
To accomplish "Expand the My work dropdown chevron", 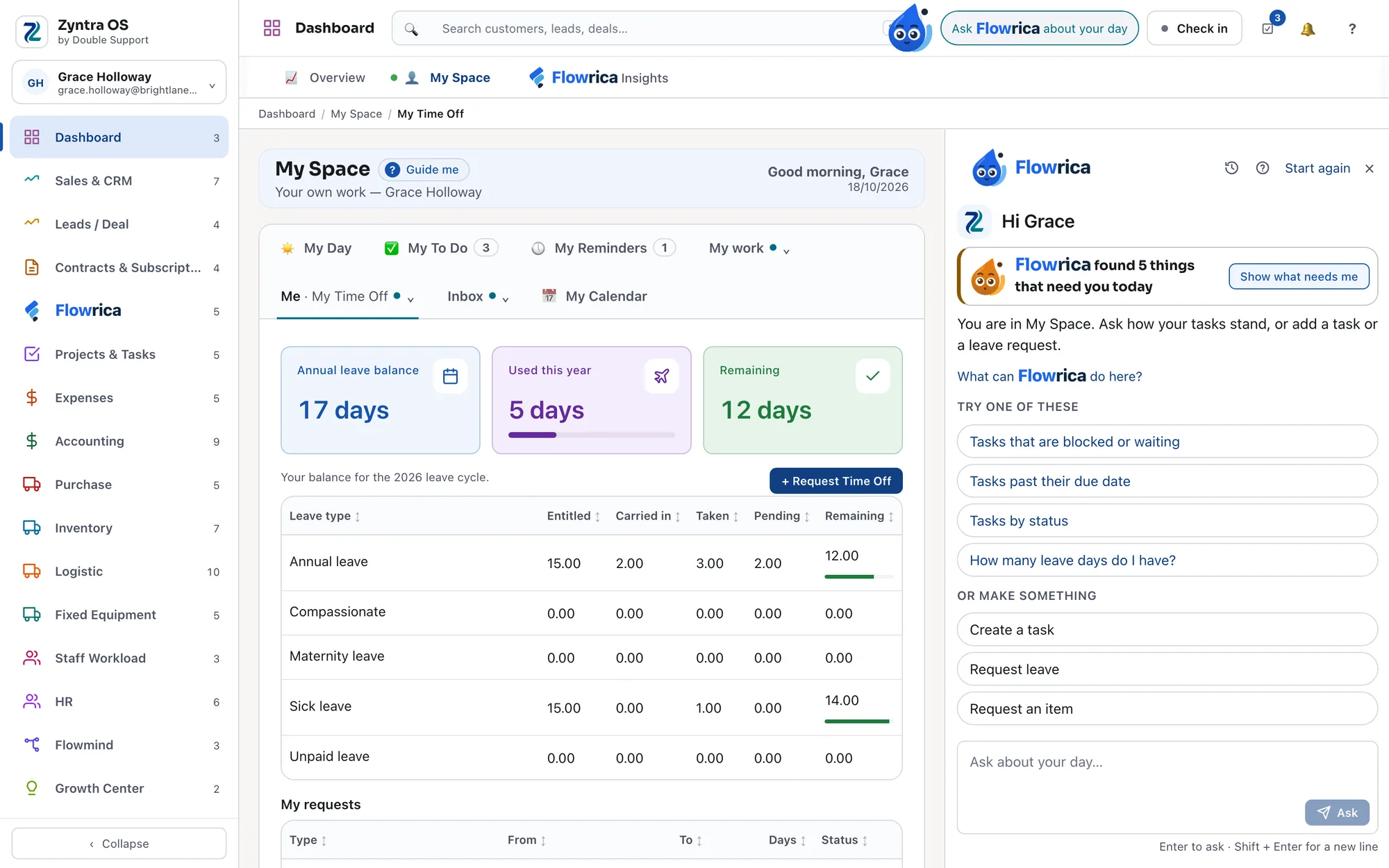I will pos(786,251).
